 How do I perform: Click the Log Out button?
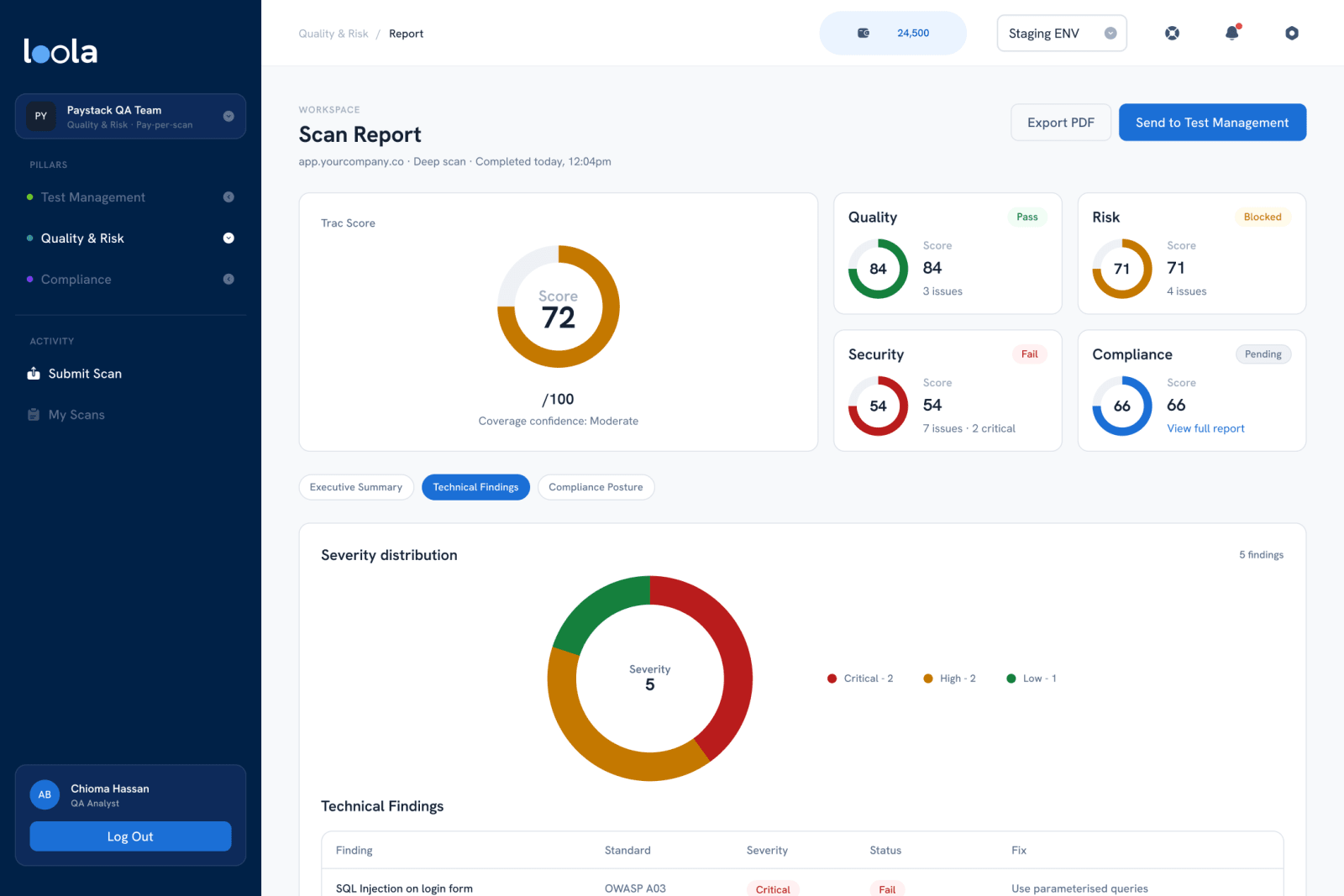(x=130, y=836)
